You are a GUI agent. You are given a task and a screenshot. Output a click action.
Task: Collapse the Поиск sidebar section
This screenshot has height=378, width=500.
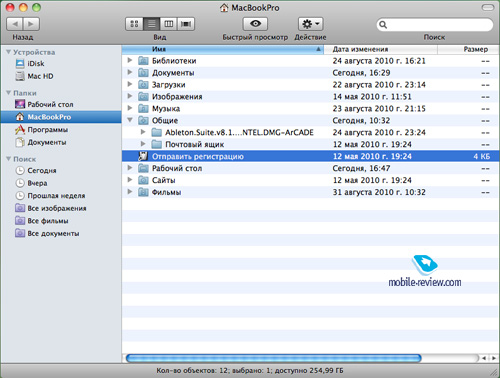click(x=8, y=159)
